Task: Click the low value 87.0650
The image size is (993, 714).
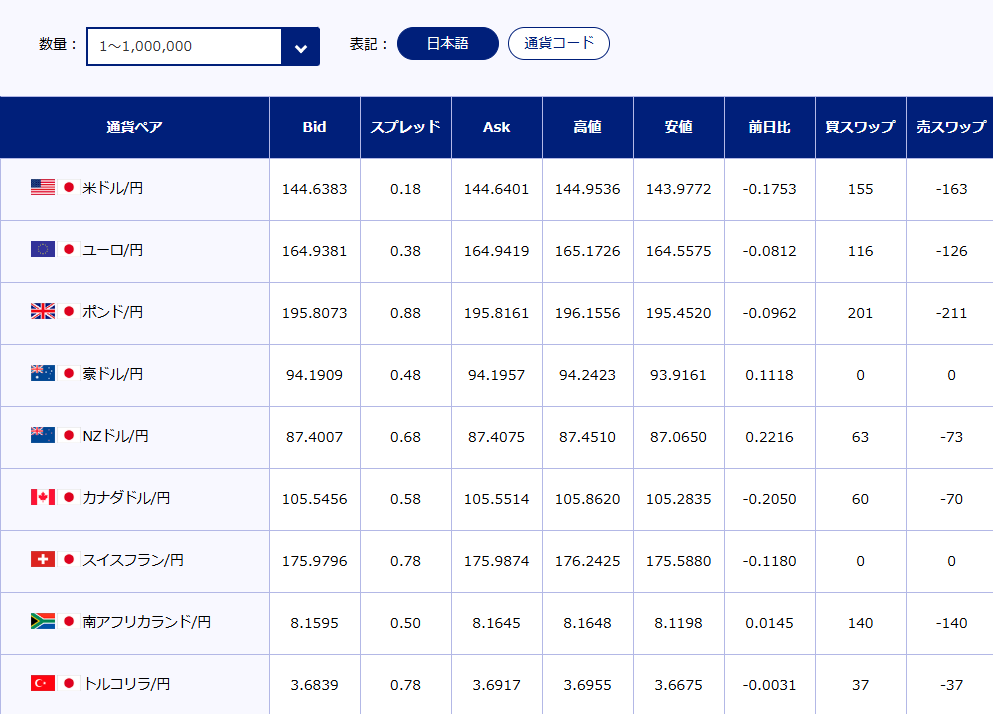Action: [x=678, y=438]
